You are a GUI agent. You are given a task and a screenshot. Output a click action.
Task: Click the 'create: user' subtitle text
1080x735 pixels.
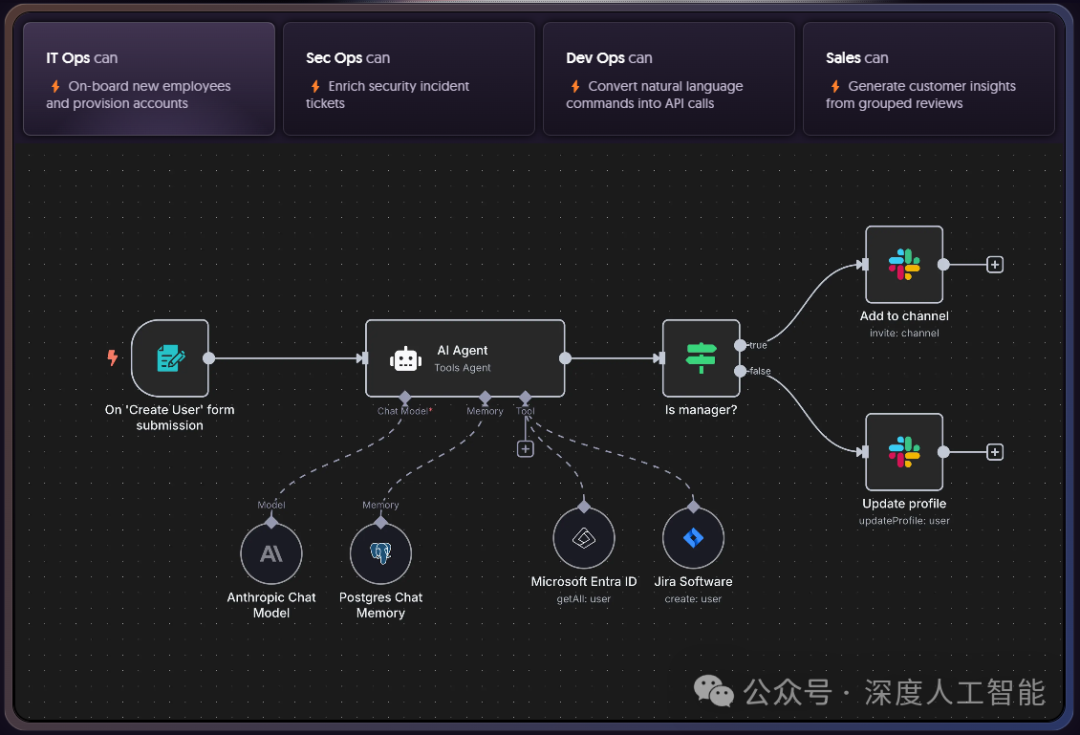pos(693,599)
